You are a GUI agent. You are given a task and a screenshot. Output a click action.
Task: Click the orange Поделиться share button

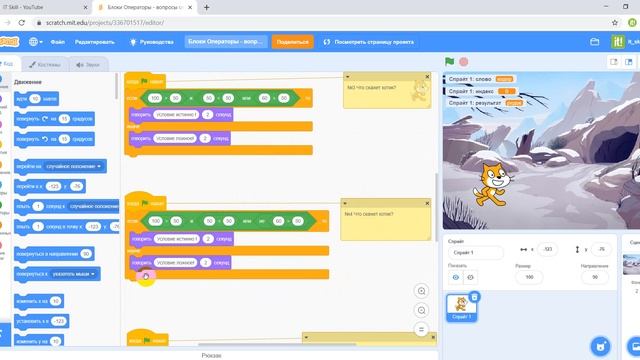tap(293, 42)
